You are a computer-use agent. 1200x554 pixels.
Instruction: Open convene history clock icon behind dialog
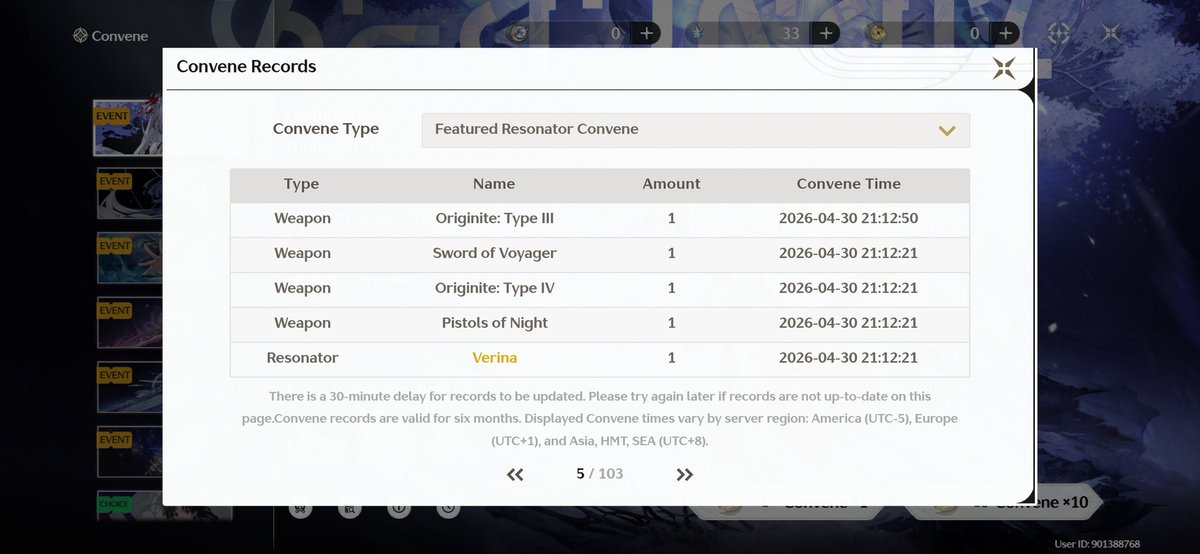[x=448, y=508]
